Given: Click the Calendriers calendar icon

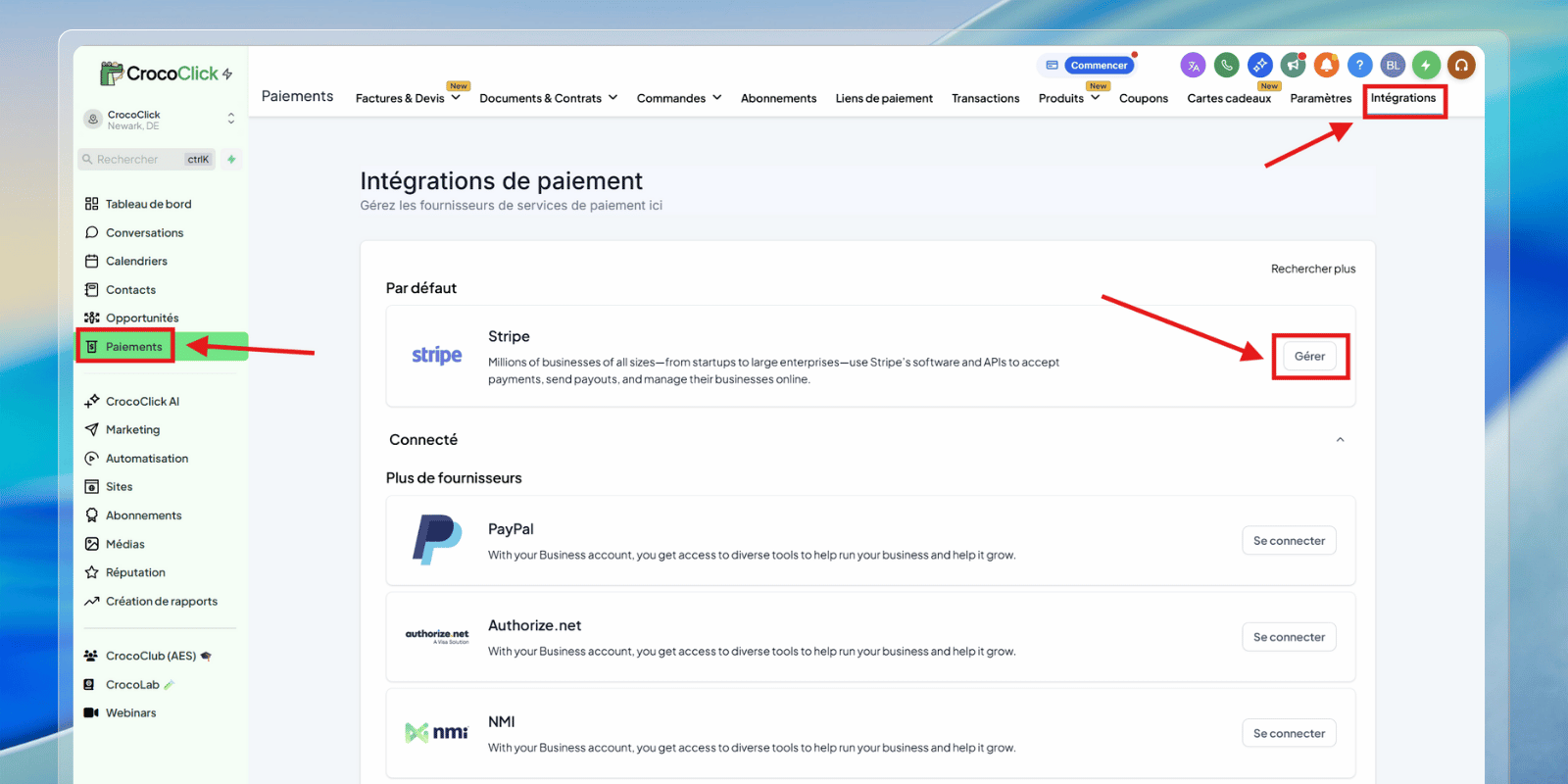Looking at the screenshot, I should point(91,261).
